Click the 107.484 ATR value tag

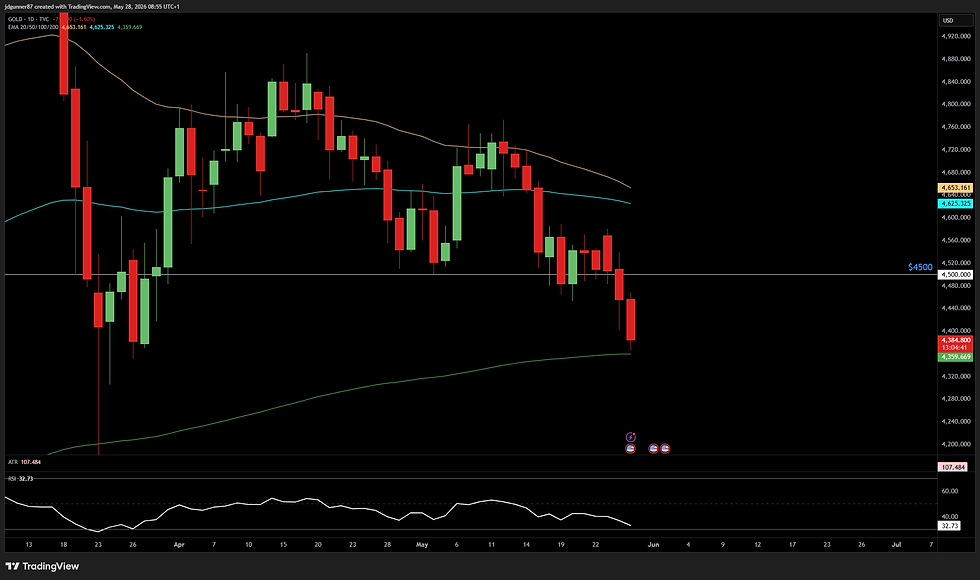click(x=952, y=467)
